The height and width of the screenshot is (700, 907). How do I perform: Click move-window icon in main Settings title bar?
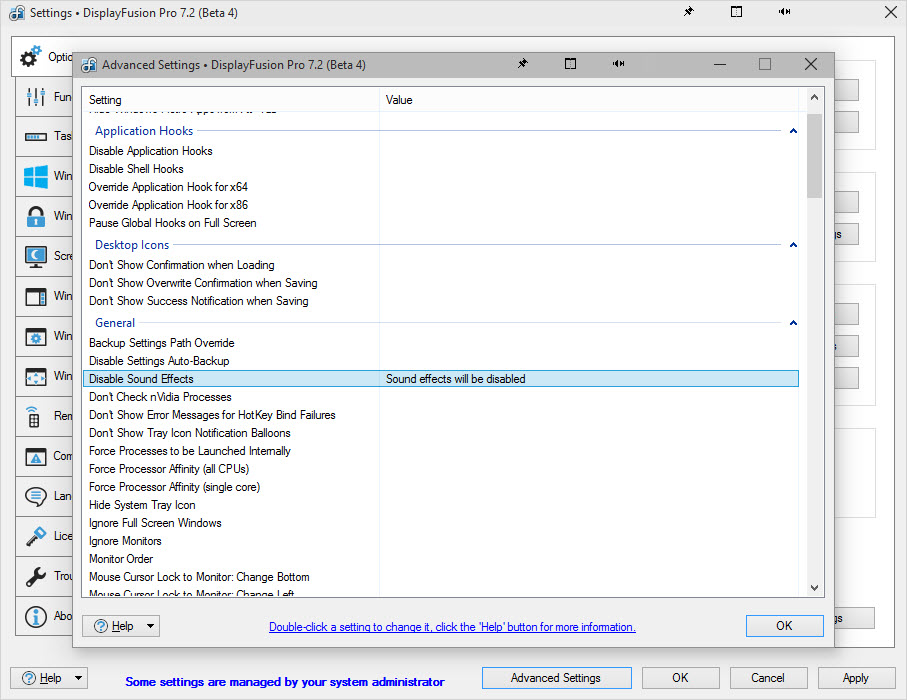pos(736,12)
